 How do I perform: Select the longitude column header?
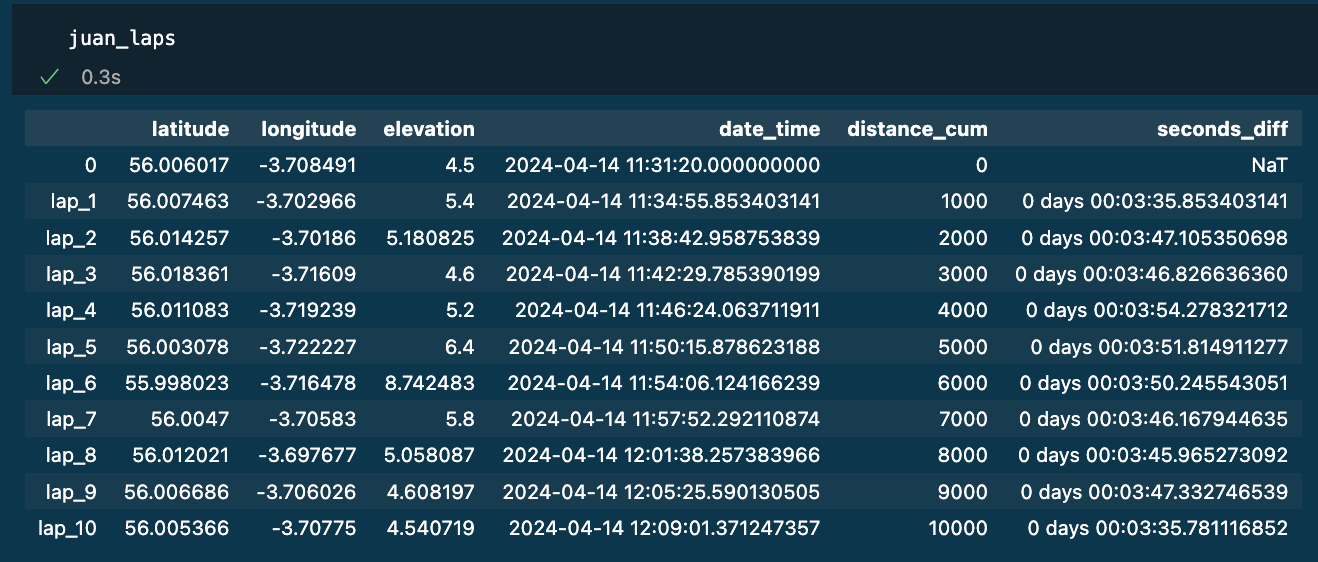pos(308,129)
